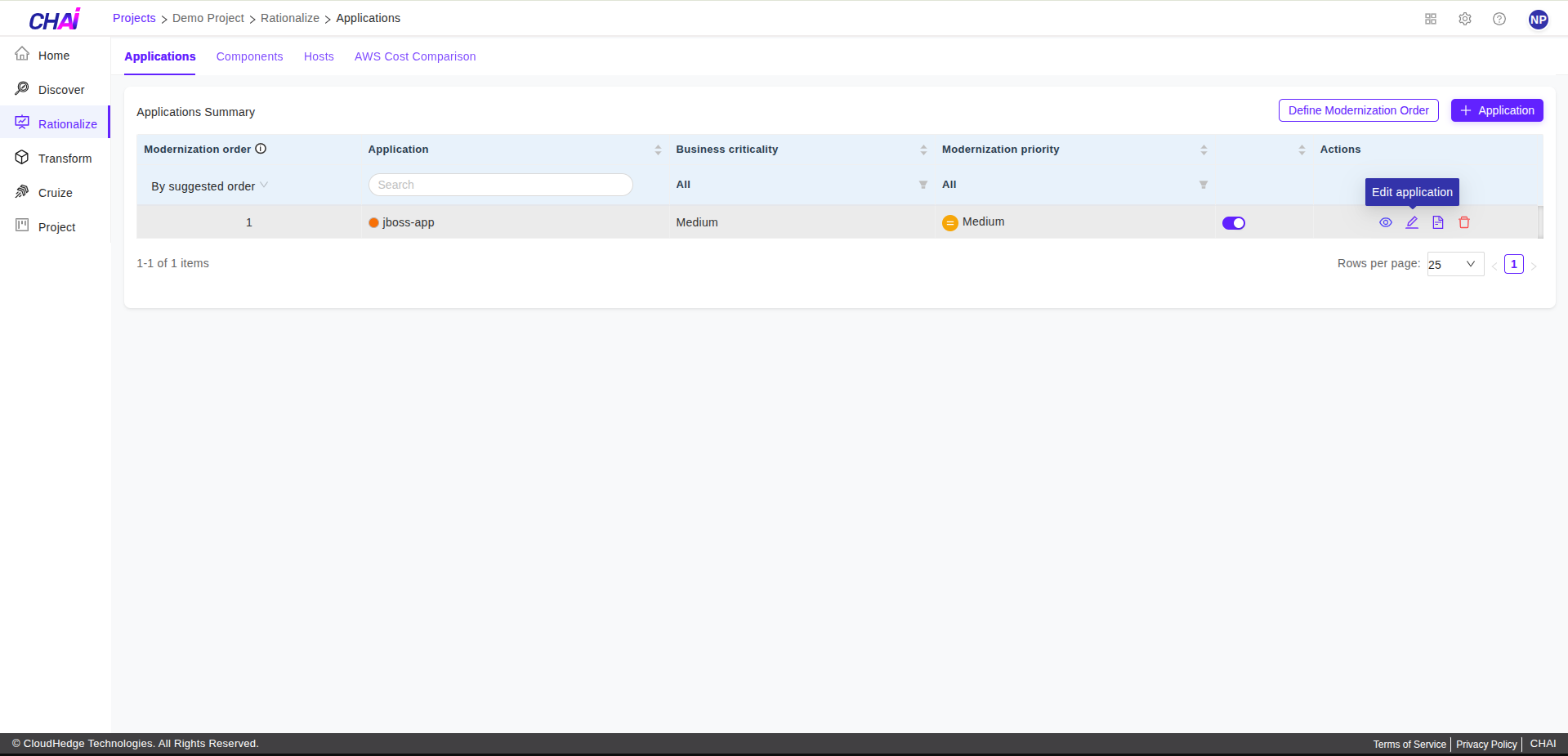Click the Modernization order info icon
This screenshot has height=756, width=1568.
tap(261, 149)
